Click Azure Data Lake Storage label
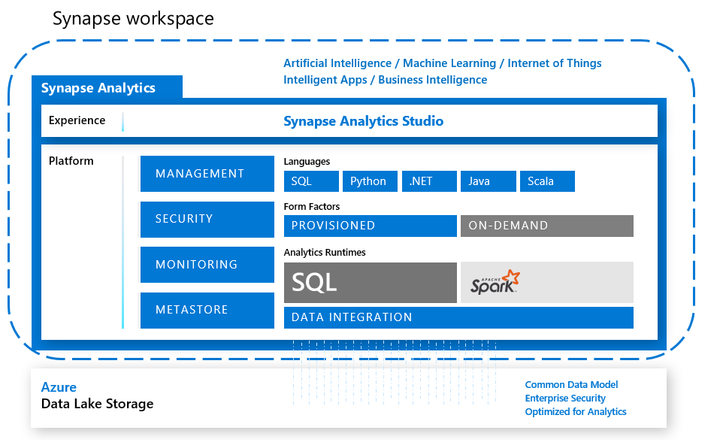723x440 pixels. pyautogui.click(x=97, y=396)
